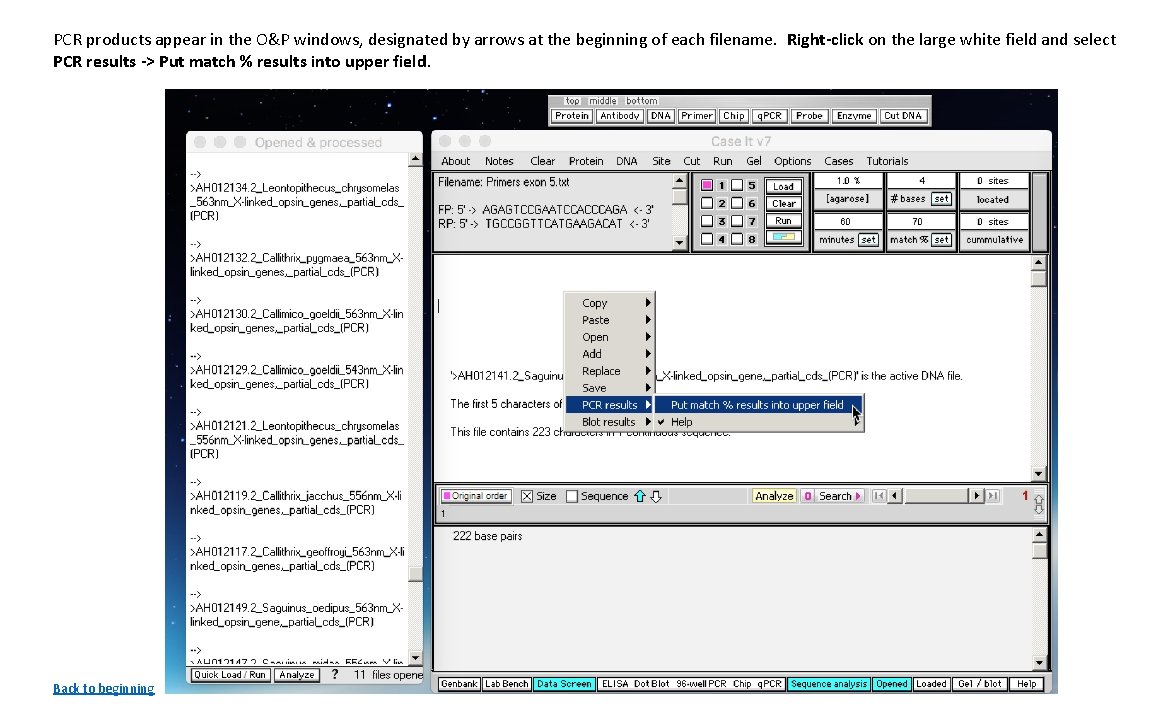Click the Analyze button

pos(775,496)
